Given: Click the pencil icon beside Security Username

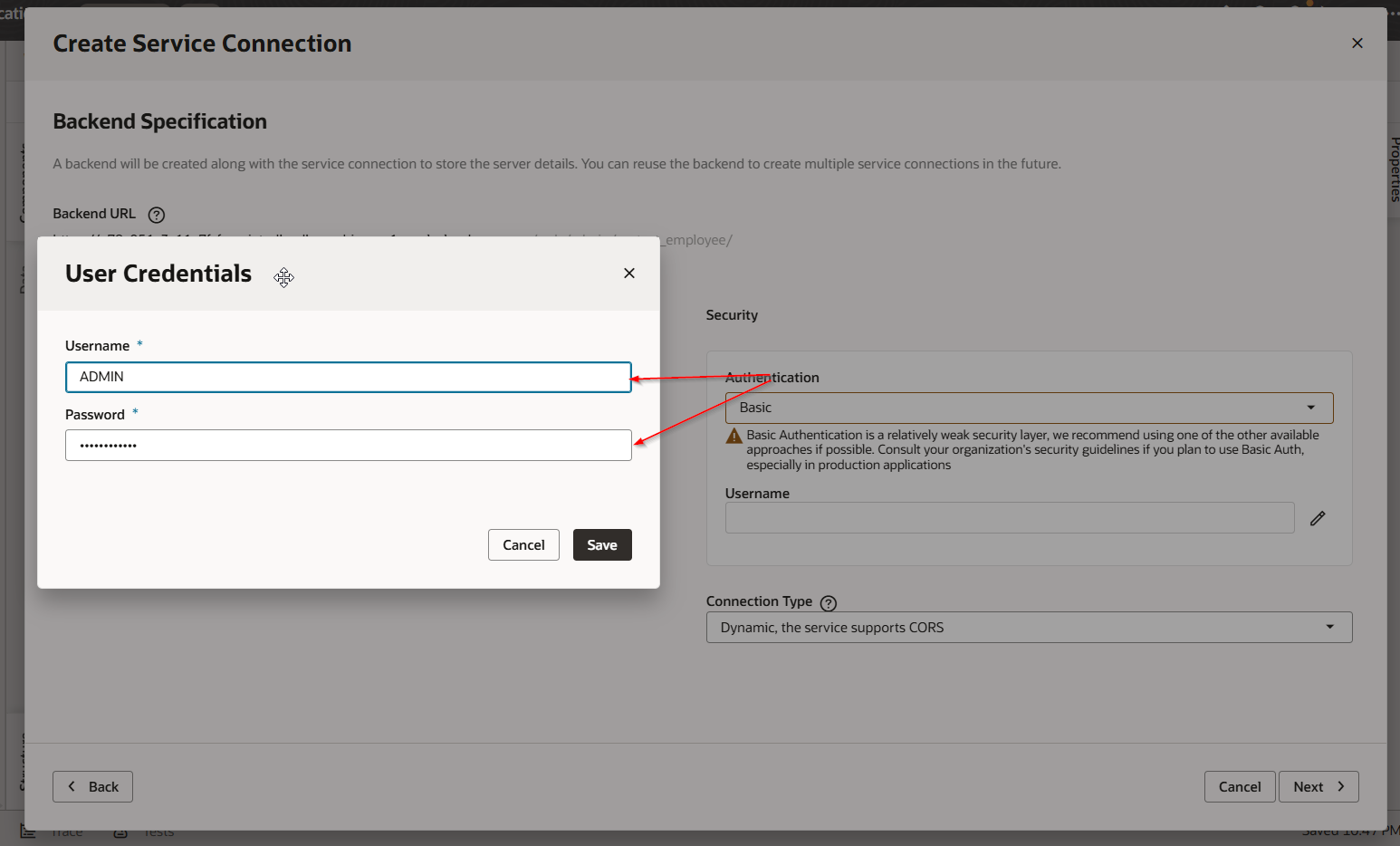Looking at the screenshot, I should click(x=1318, y=518).
